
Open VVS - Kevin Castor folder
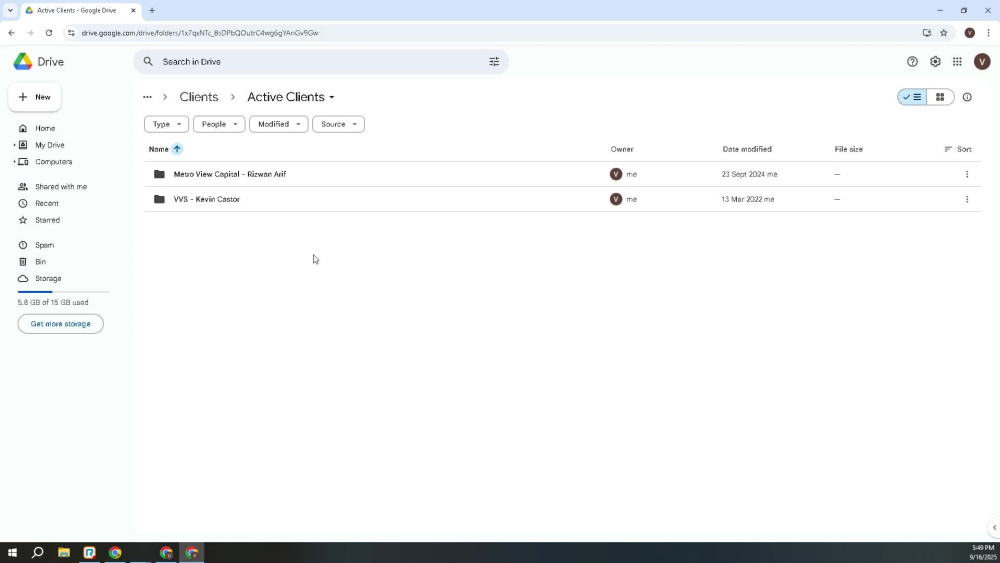click(207, 199)
